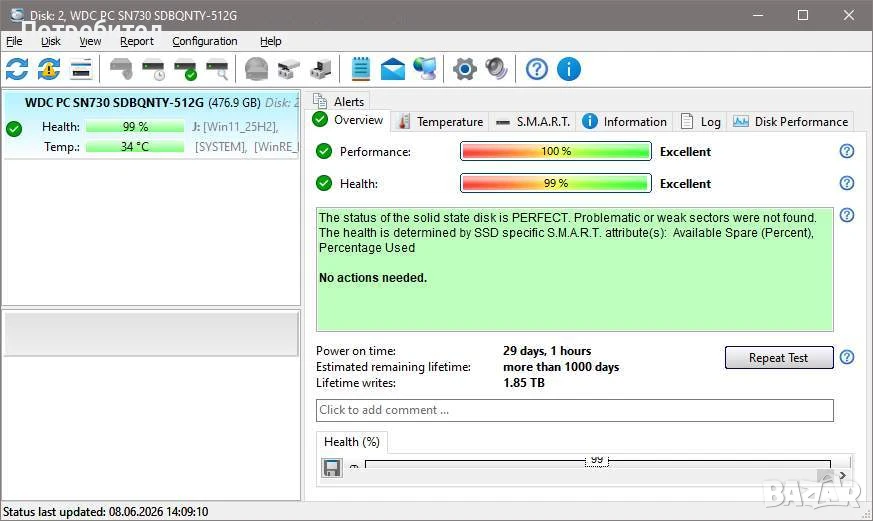Click 'Excellent' next to Health bar
The height and width of the screenshot is (521, 873).
685,184
